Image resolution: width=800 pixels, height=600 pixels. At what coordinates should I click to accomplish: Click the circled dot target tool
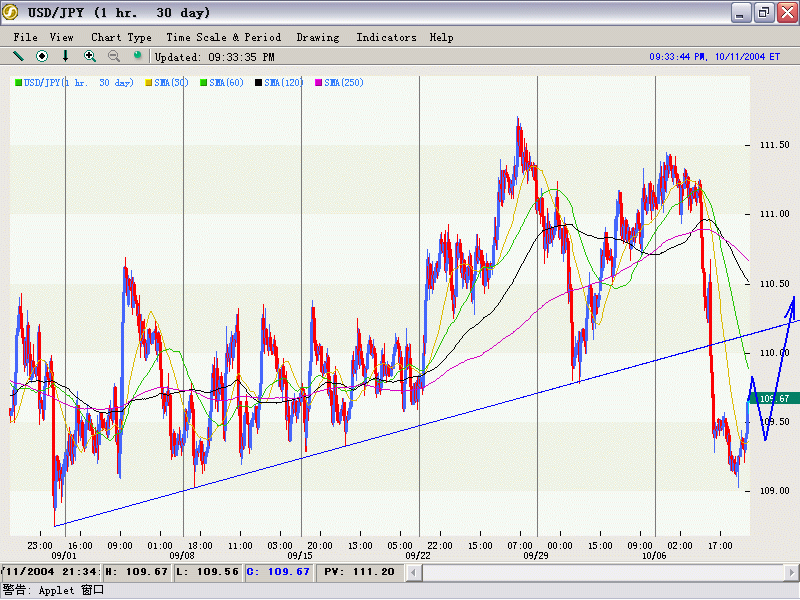click(42, 57)
